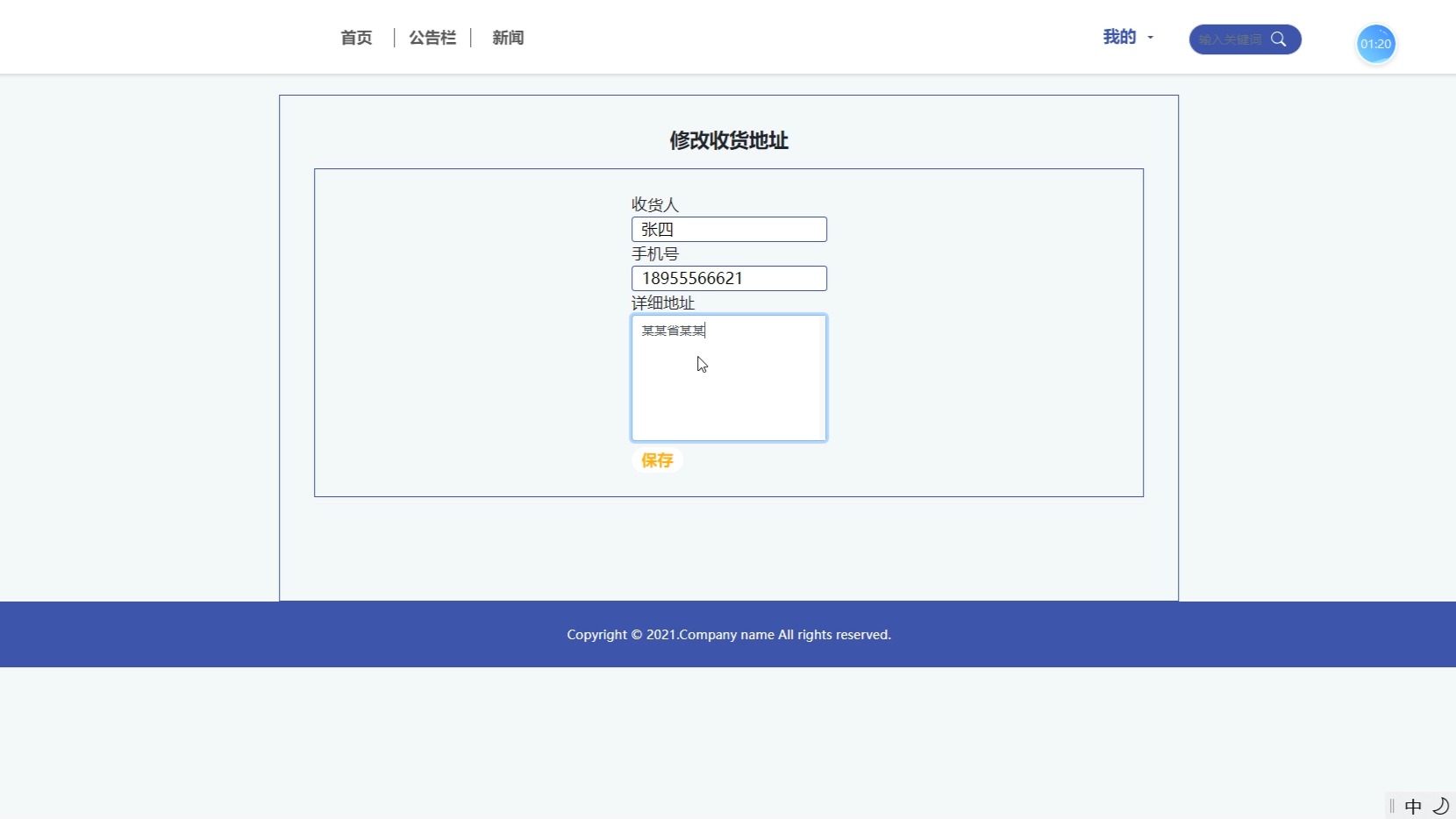Open the 首页 home page
This screenshot has height=819, width=1456.
point(356,38)
